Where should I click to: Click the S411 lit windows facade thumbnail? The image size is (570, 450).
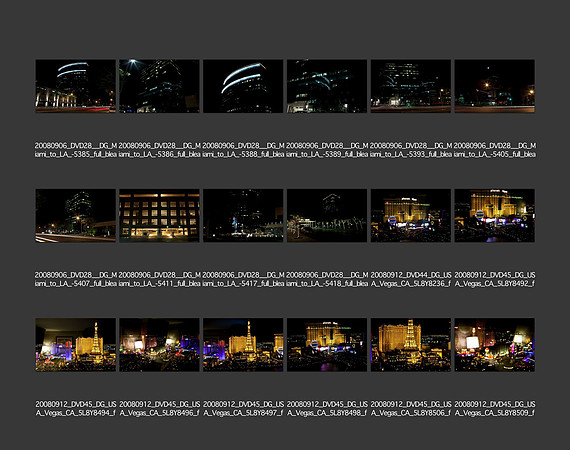tap(159, 216)
